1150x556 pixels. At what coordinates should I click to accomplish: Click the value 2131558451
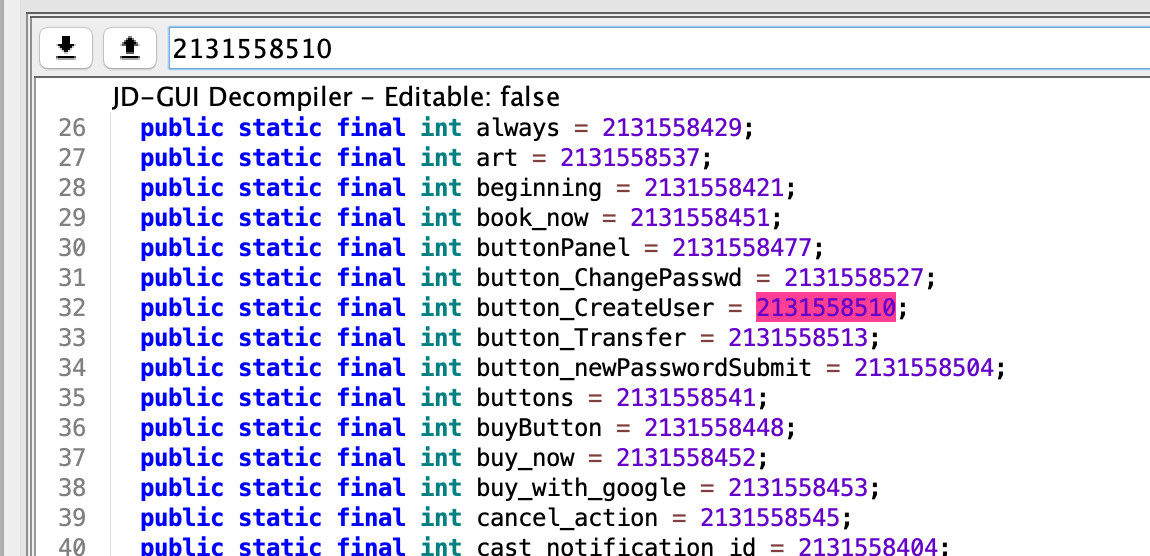[700, 218]
